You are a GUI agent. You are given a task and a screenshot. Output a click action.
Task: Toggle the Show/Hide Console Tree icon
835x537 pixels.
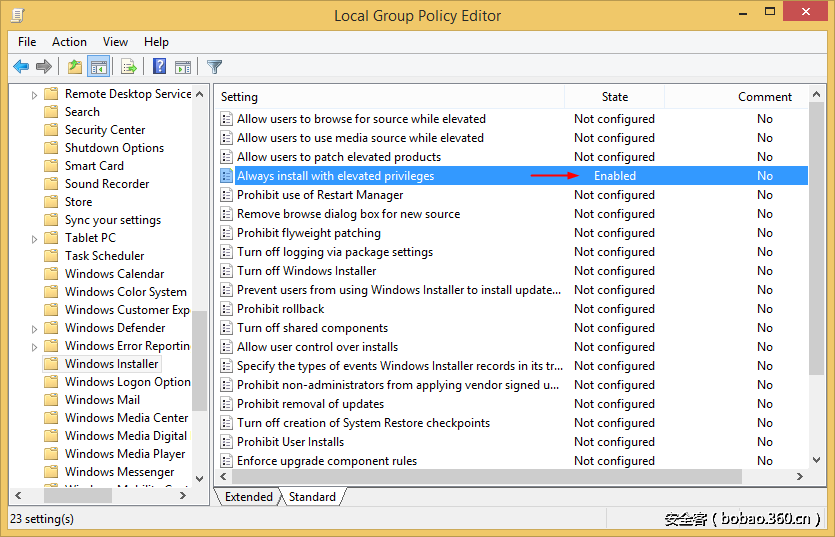[98, 67]
